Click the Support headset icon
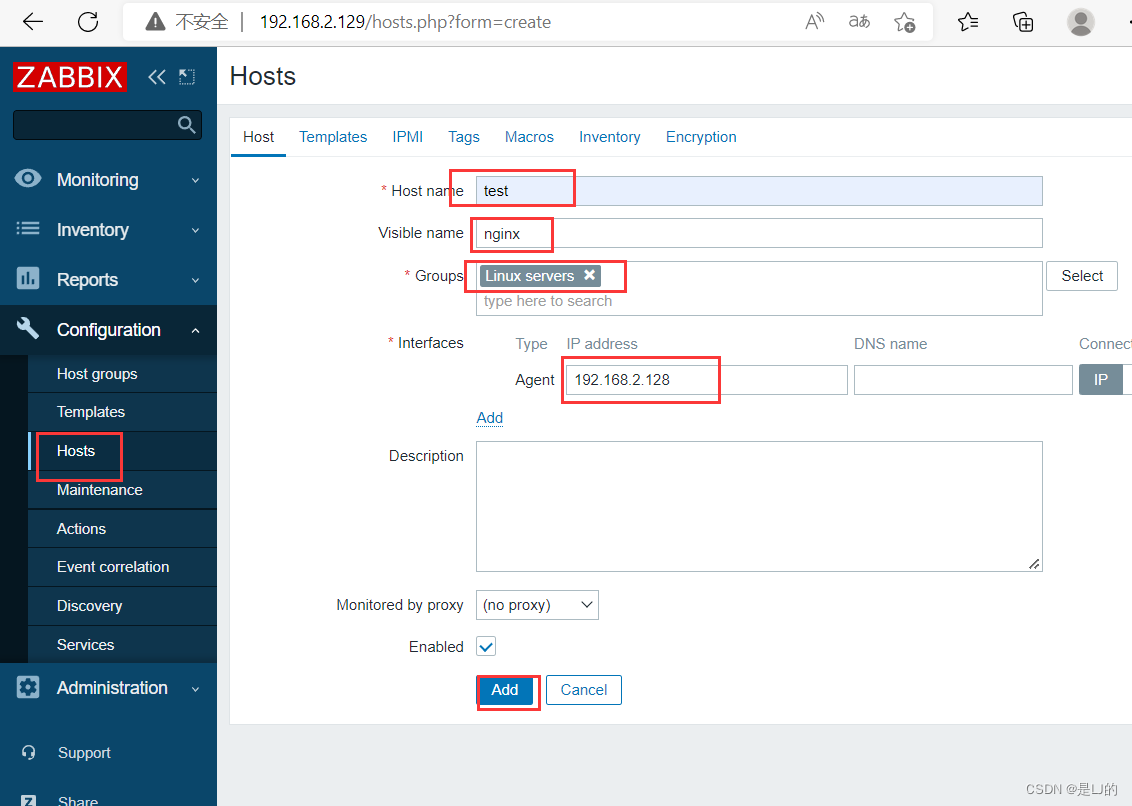The height and width of the screenshot is (806, 1132). (28, 753)
